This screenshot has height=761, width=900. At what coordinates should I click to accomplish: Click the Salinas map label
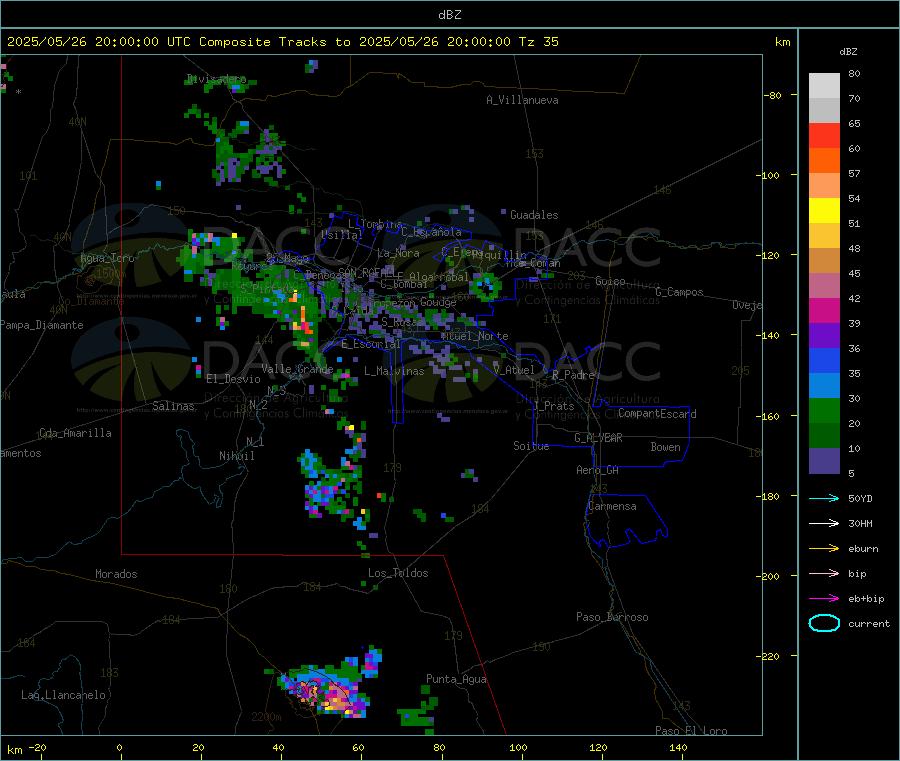(173, 406)
